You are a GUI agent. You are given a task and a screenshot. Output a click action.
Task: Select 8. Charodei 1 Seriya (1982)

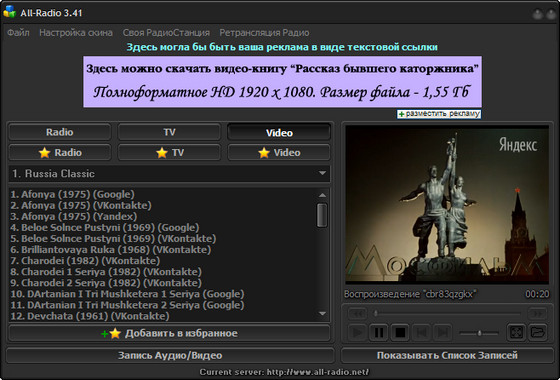[106, 272]
